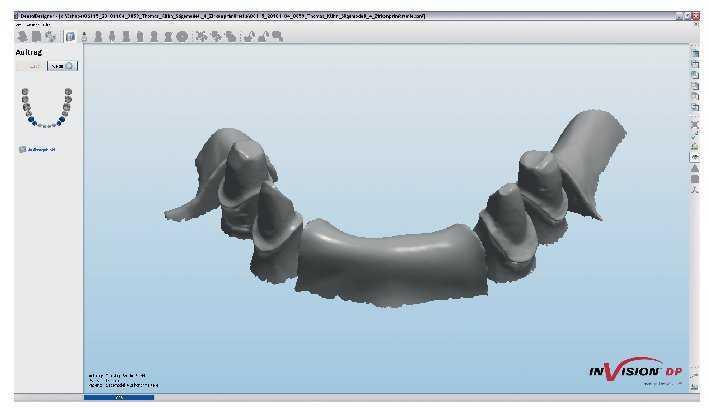Click the blue progress bar in status bar
Screen dimensions: 708x408
[x=119, y=398]
